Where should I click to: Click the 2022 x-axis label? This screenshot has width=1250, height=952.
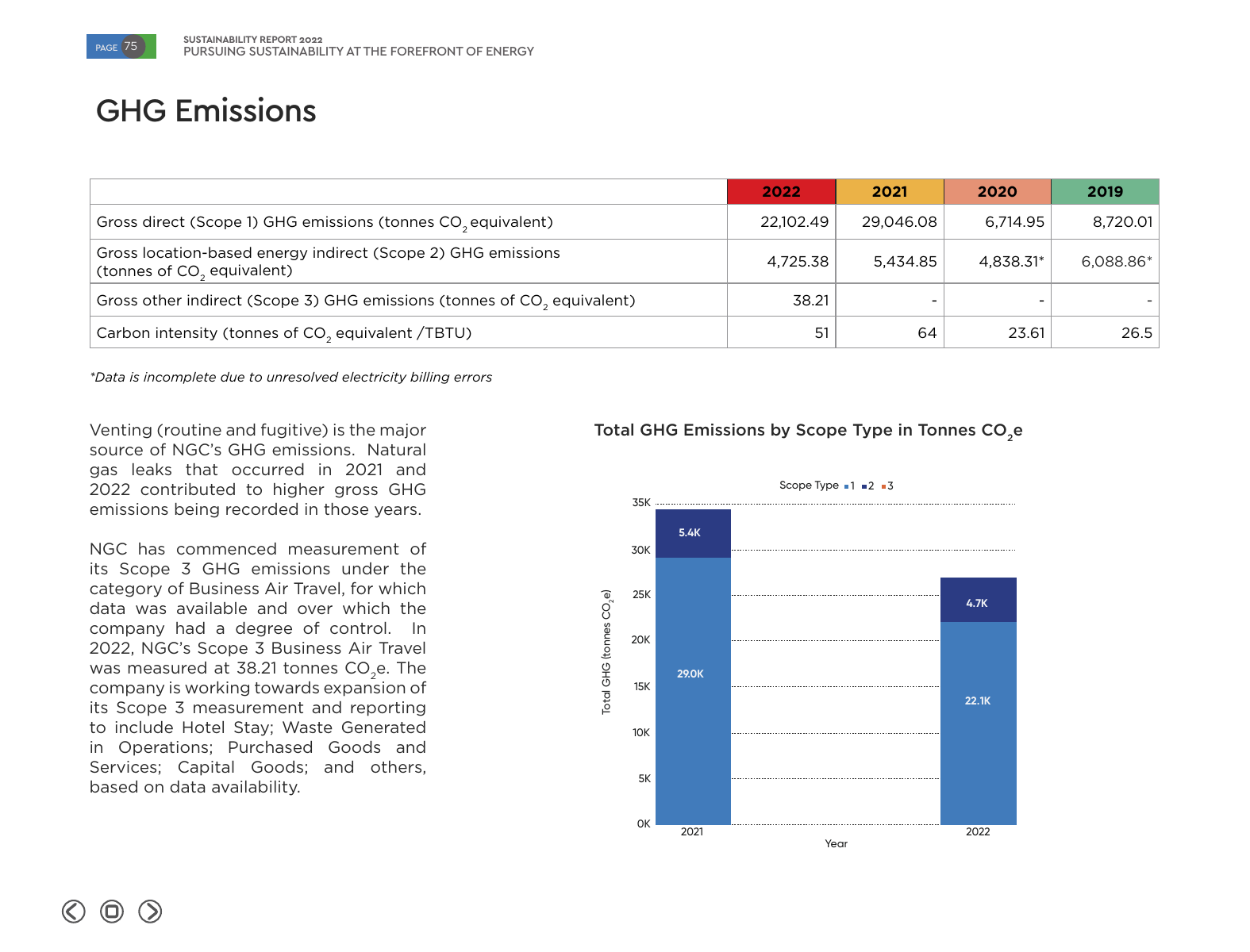(978, 832)
